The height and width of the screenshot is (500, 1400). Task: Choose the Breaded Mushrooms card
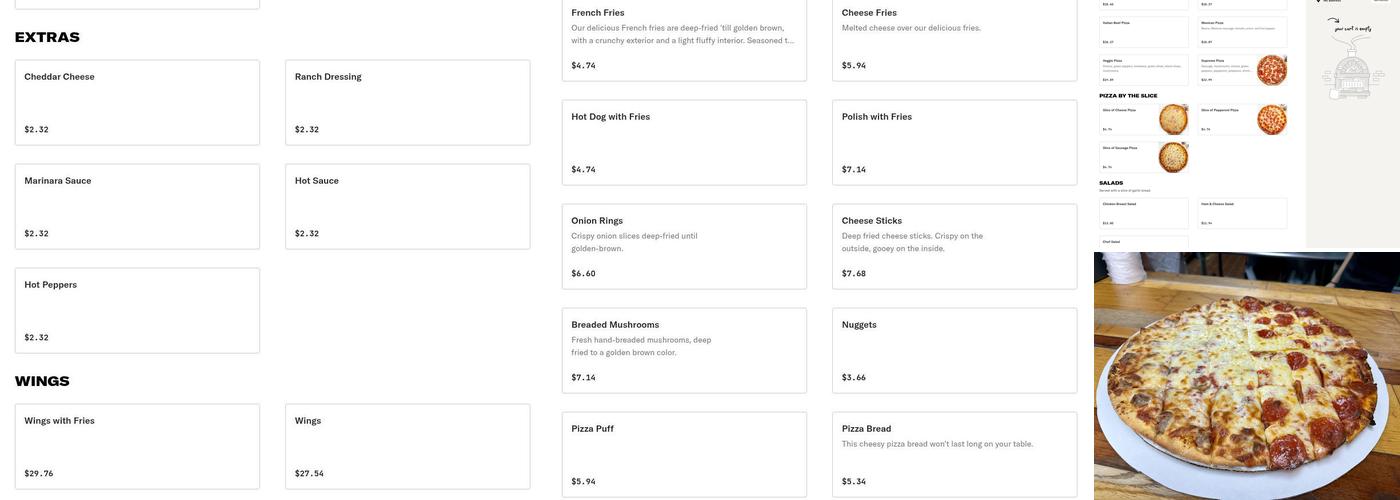tap(684, 350)
